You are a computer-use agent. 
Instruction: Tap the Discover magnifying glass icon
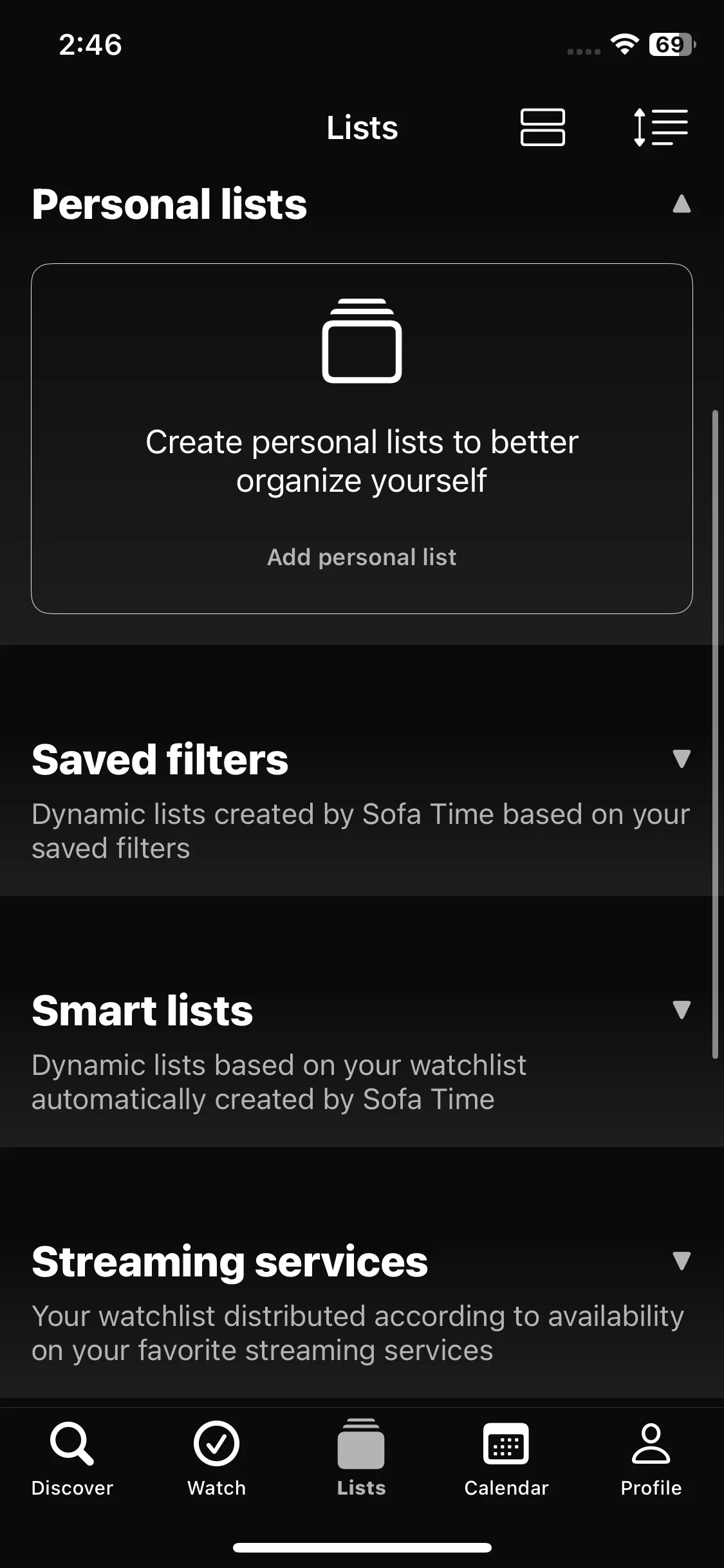tap(72, 1444)
